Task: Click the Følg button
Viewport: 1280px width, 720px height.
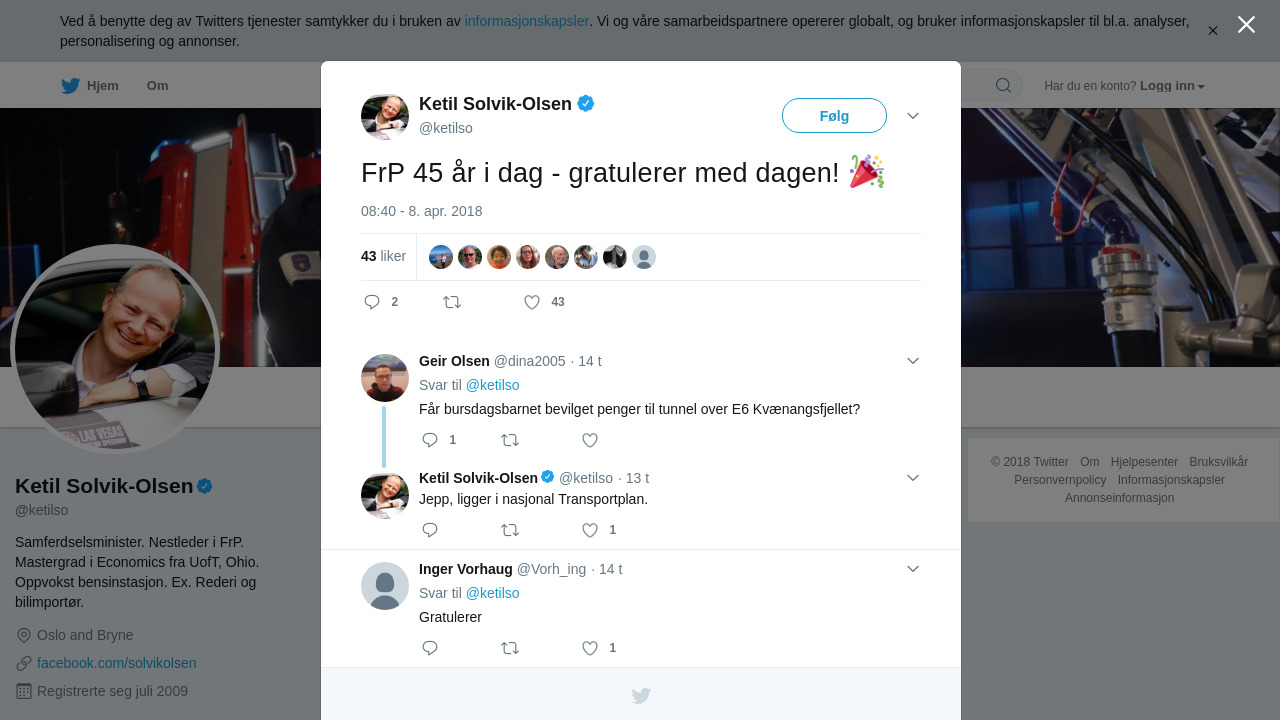Action: [x=834, y=116]
